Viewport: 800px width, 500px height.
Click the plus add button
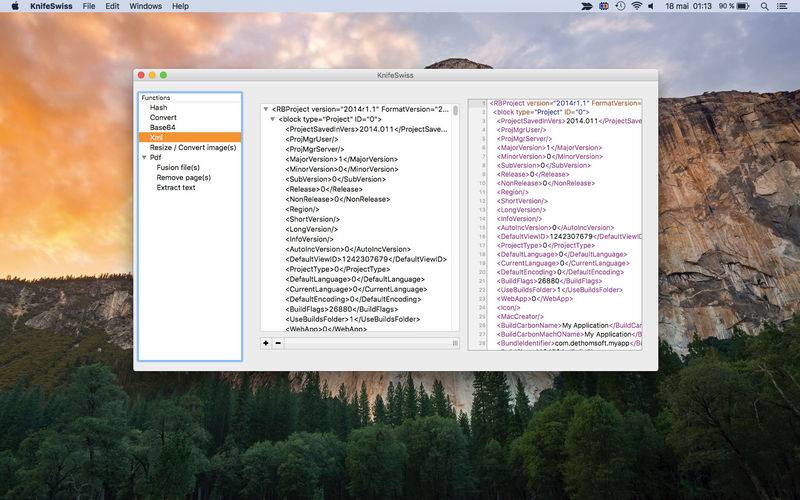click(x=266, y=343)
